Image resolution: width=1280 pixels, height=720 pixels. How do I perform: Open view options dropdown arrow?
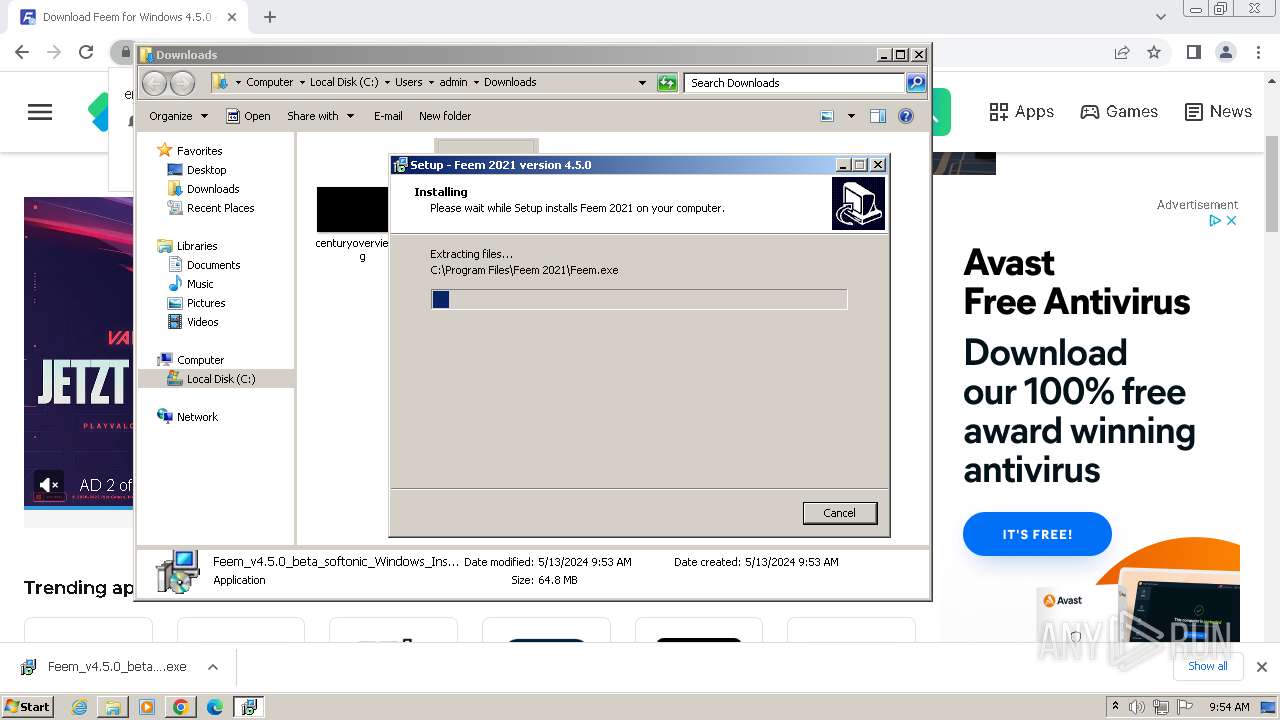[851, 116]
